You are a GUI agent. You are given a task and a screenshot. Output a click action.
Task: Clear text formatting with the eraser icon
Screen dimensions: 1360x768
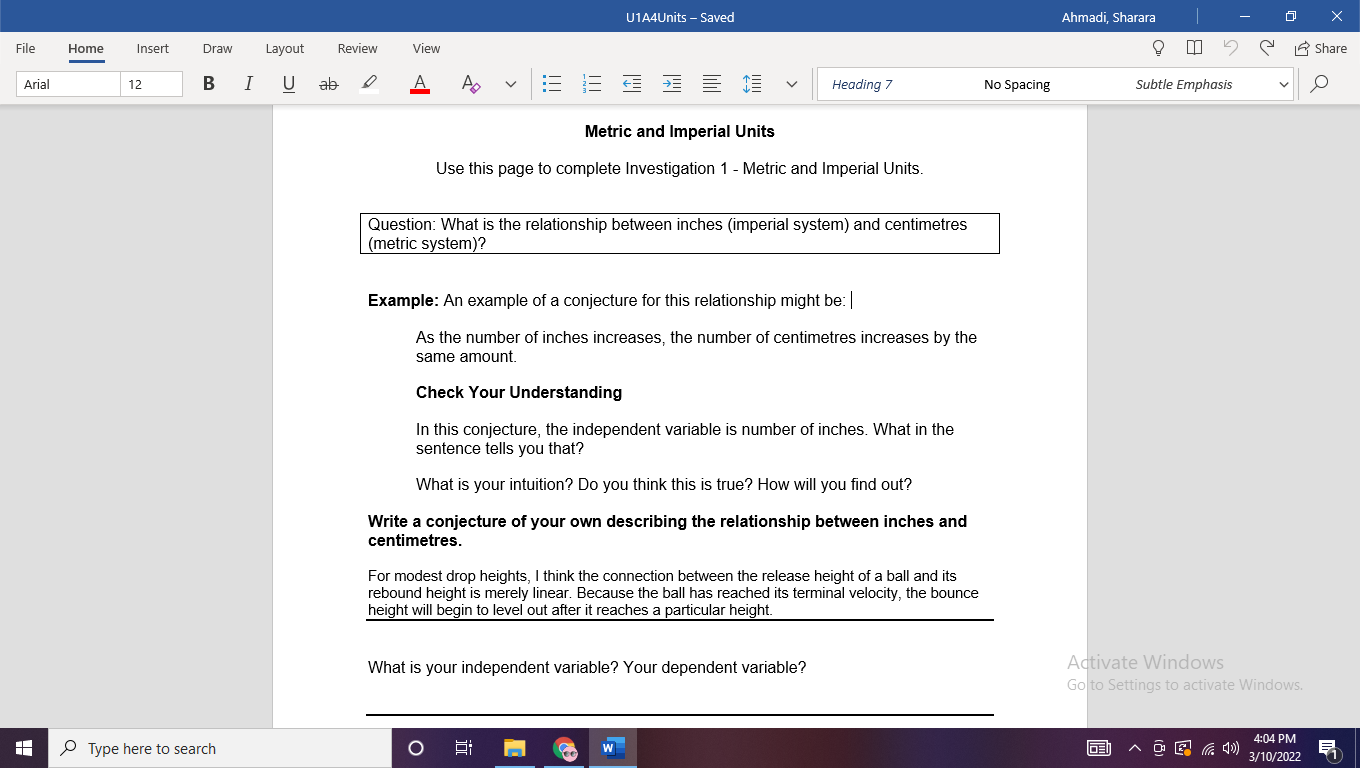click(x=471, y=84)
